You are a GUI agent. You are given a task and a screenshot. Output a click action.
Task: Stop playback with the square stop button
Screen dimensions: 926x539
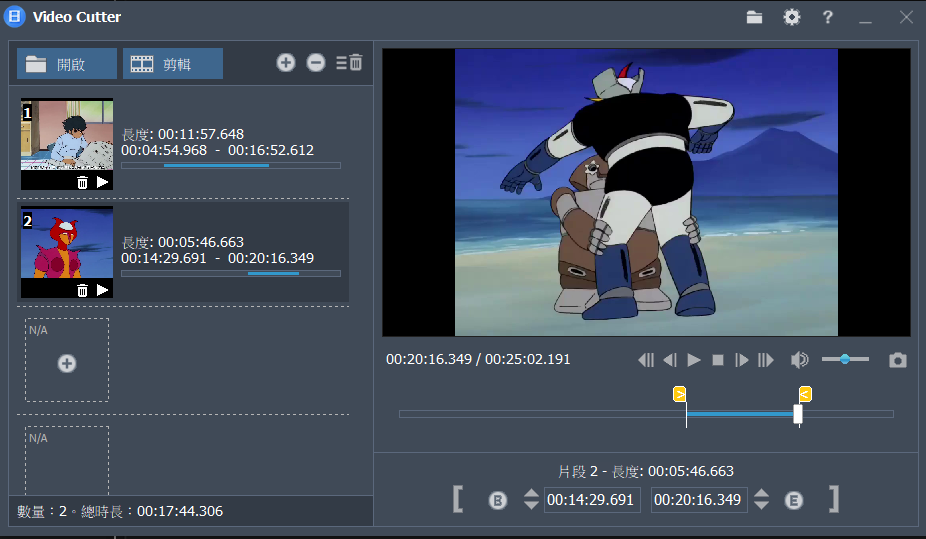(x=717, y=360)
